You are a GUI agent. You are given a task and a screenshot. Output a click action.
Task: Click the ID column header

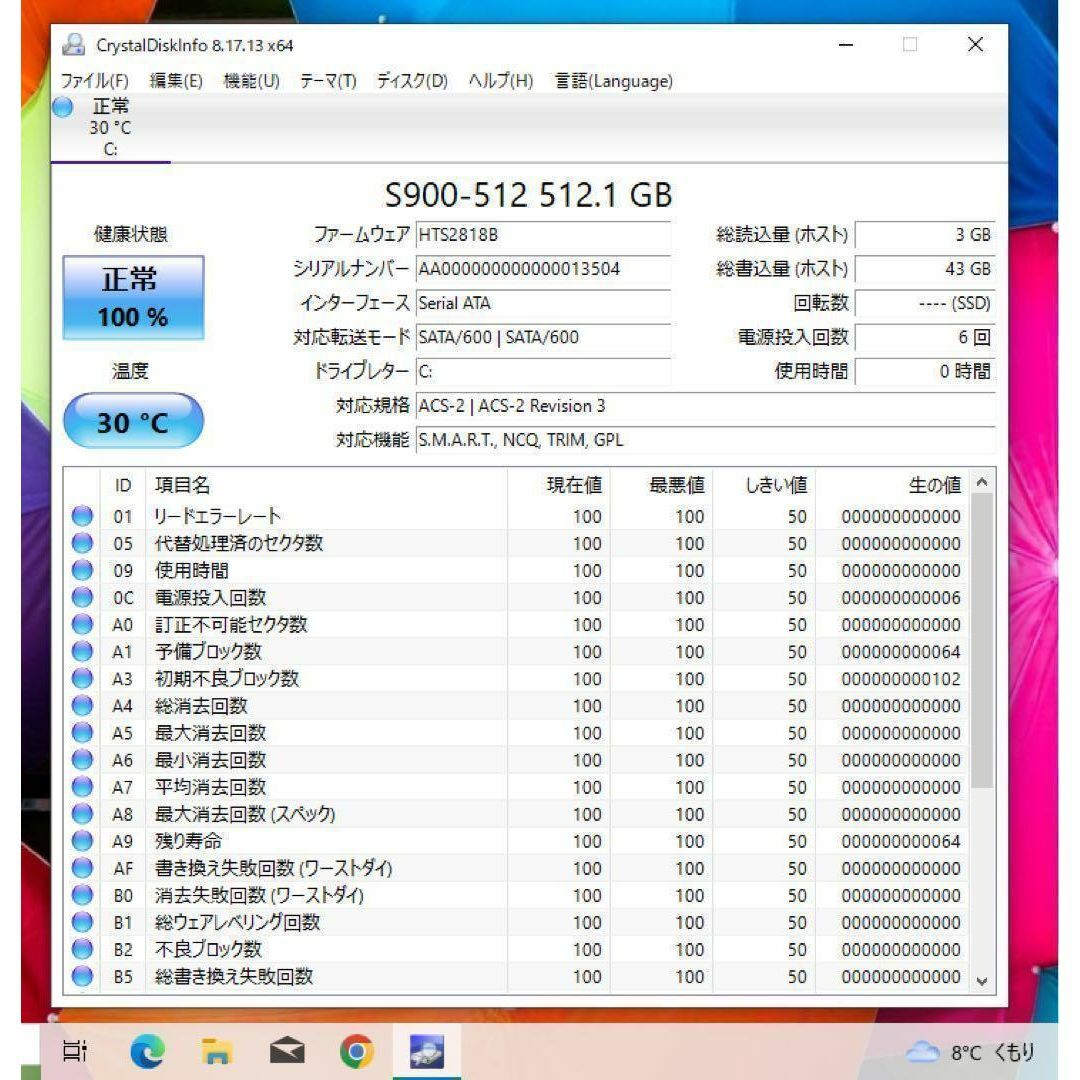123,486
